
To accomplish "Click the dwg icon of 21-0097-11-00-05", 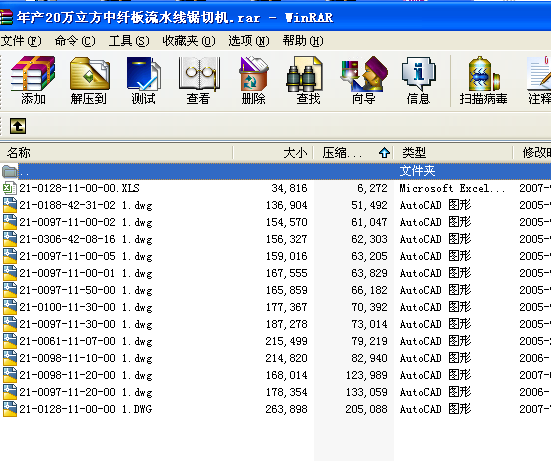I will 9,256.
